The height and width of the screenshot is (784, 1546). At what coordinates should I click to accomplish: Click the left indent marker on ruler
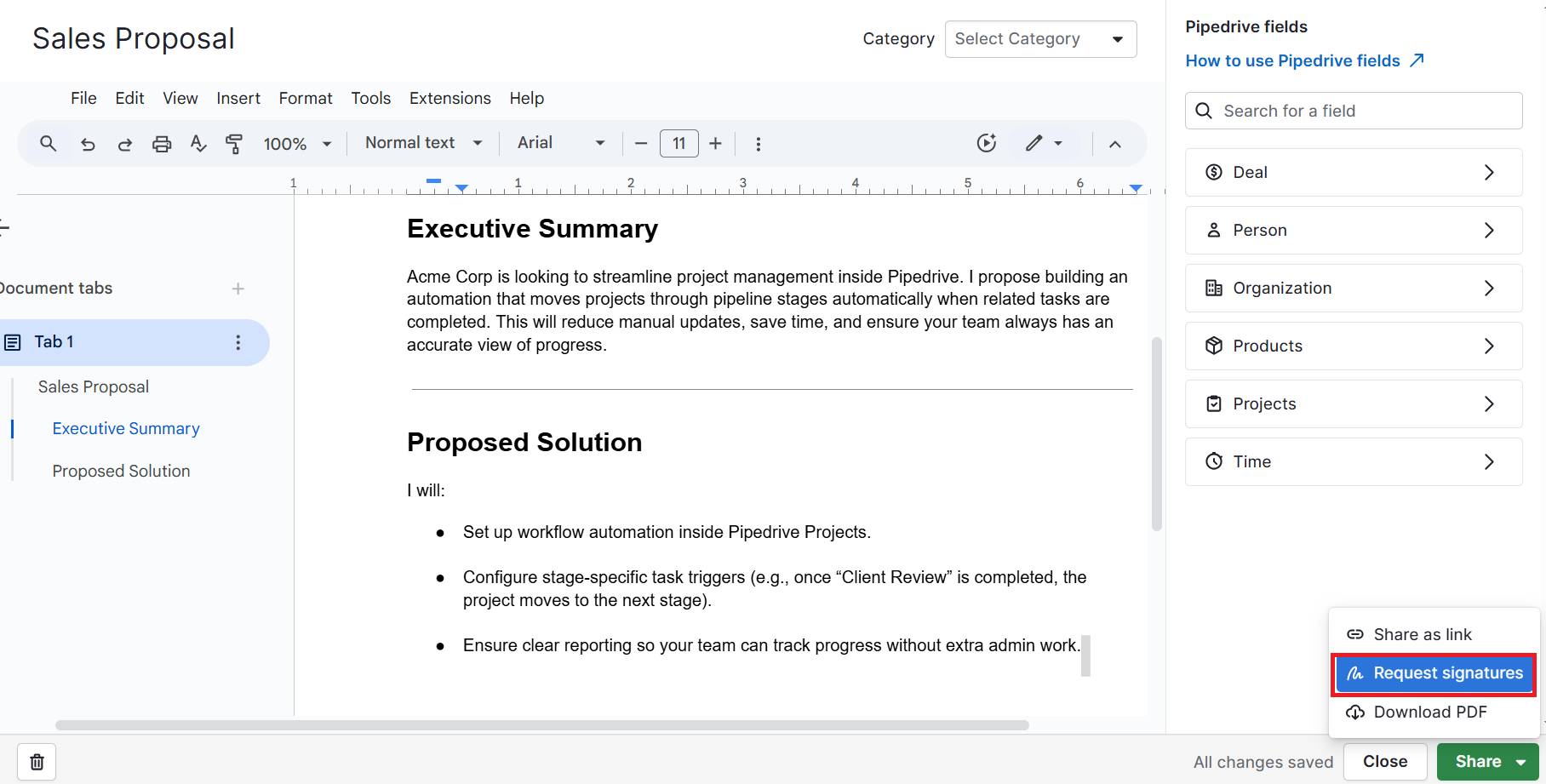(x=461, y=187)
